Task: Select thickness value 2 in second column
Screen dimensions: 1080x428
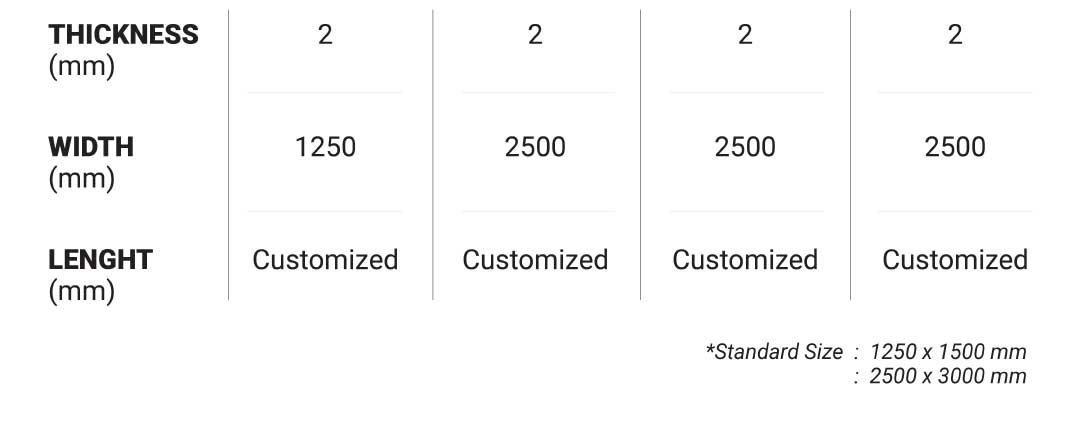Action: point(535,34)
